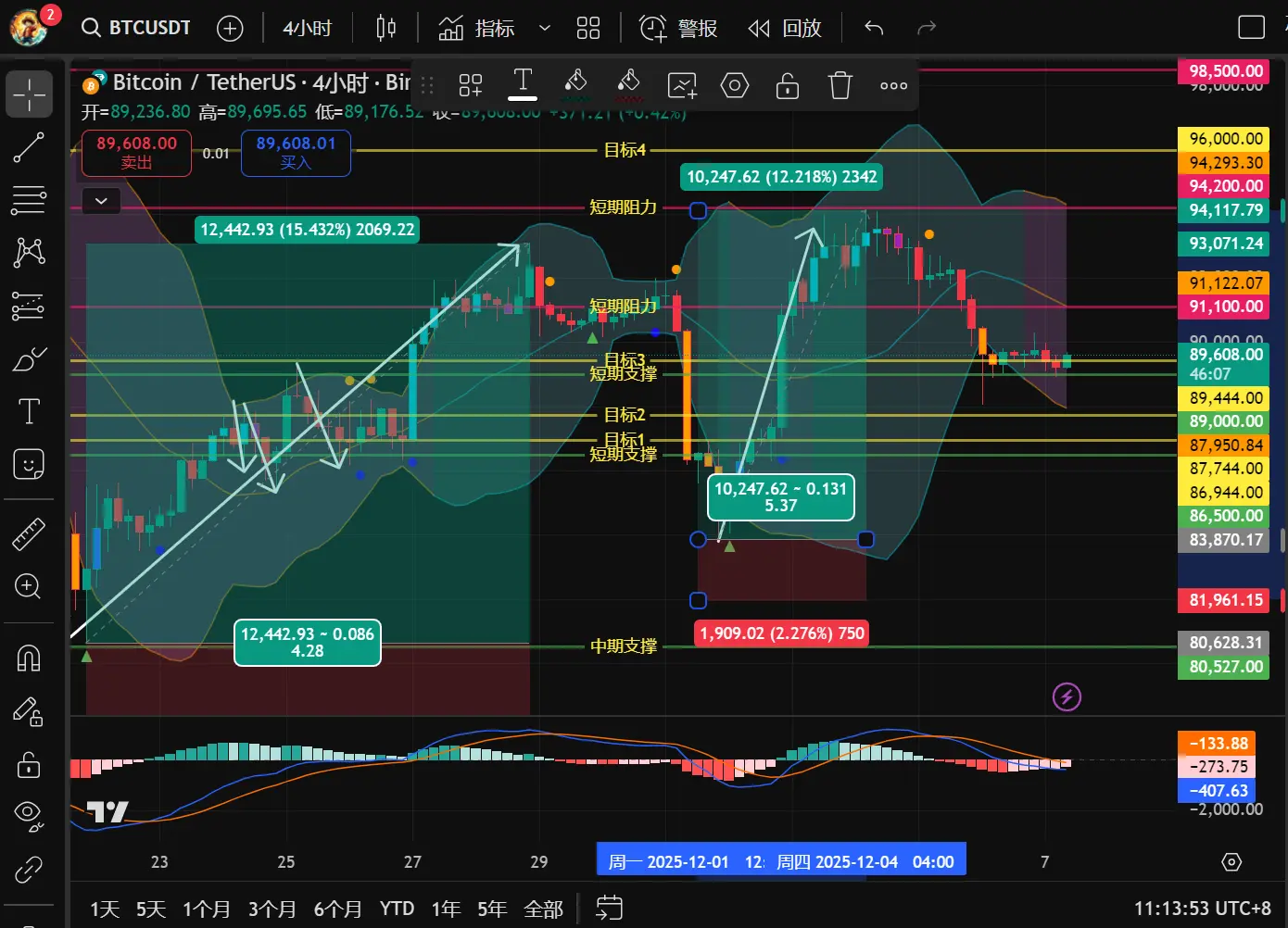Switch date range to 3个月
This screenshot has height=928, width=1288.
(272, 909)
